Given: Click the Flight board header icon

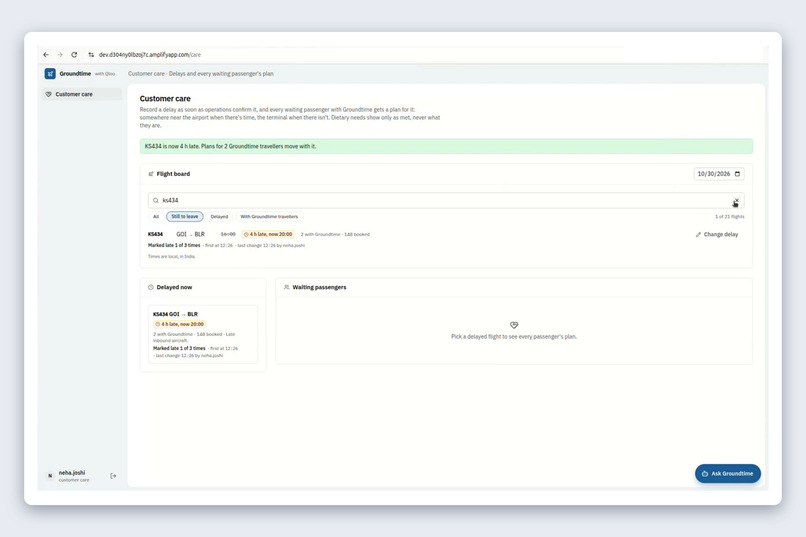Looking at the screenshot, I should (x=151, y=174).
